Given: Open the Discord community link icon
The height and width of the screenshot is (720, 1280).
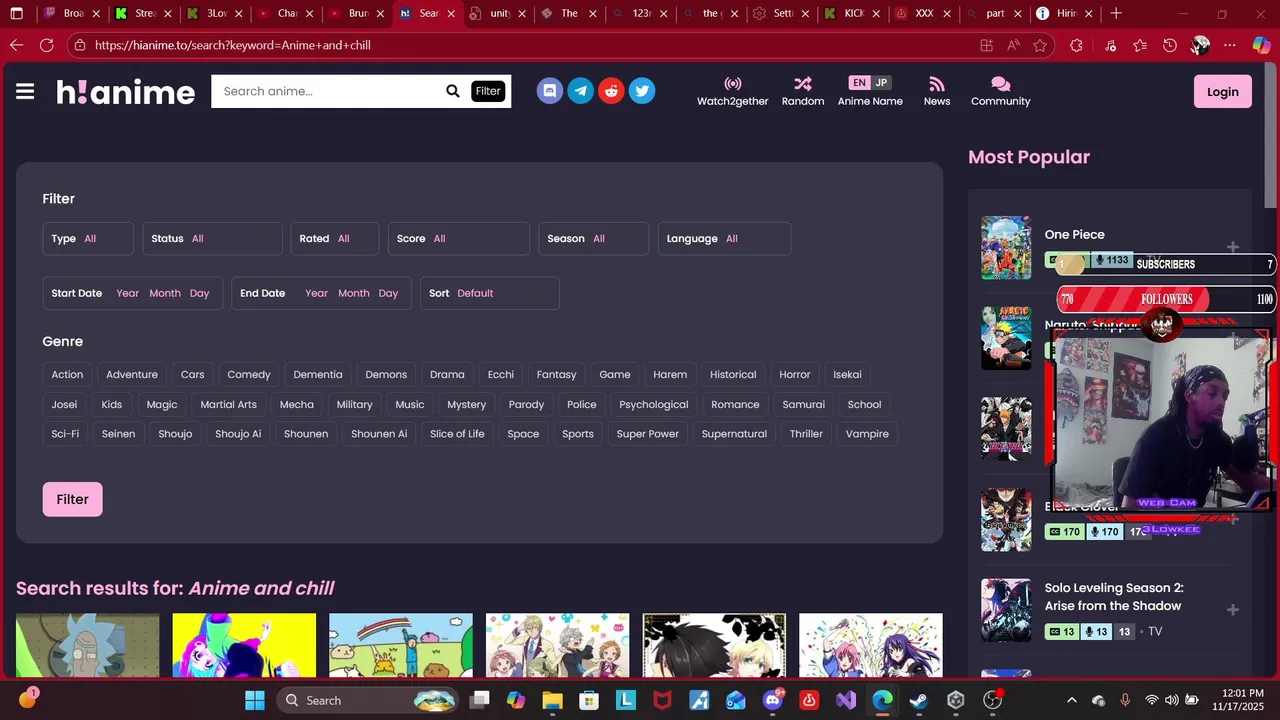Looking at the screenshot, I should pos(549,91).
